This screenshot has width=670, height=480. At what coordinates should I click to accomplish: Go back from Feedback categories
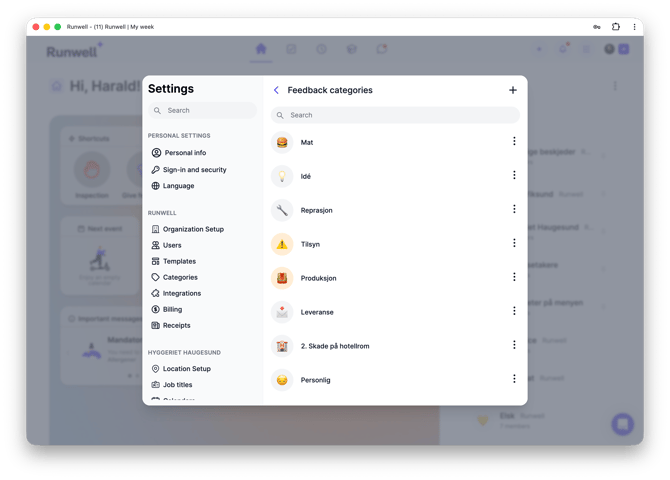276,90
